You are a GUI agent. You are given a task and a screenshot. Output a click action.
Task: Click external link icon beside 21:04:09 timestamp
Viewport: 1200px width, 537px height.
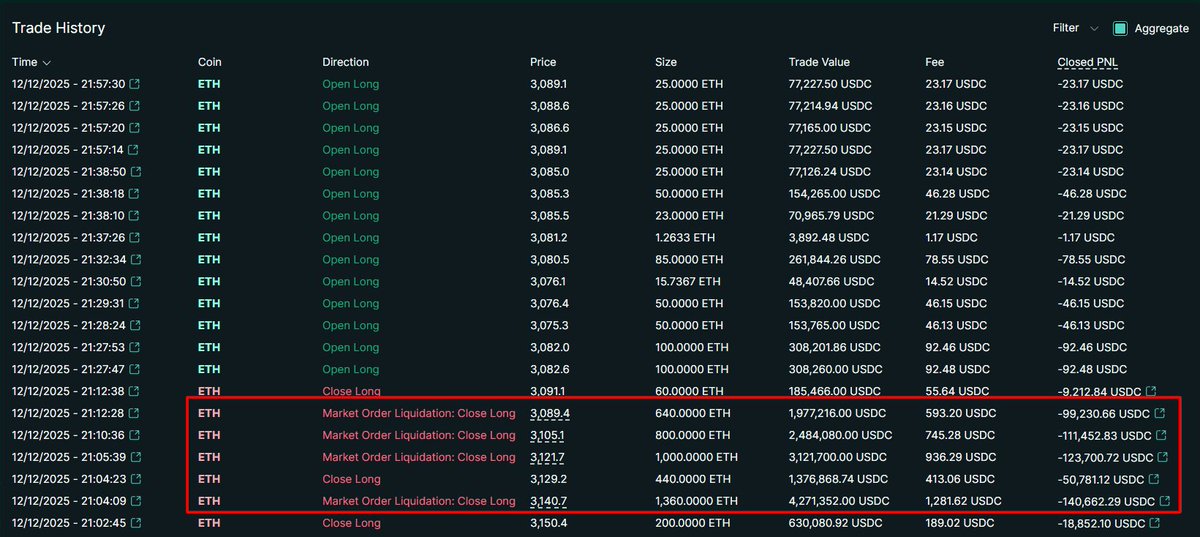135,501
